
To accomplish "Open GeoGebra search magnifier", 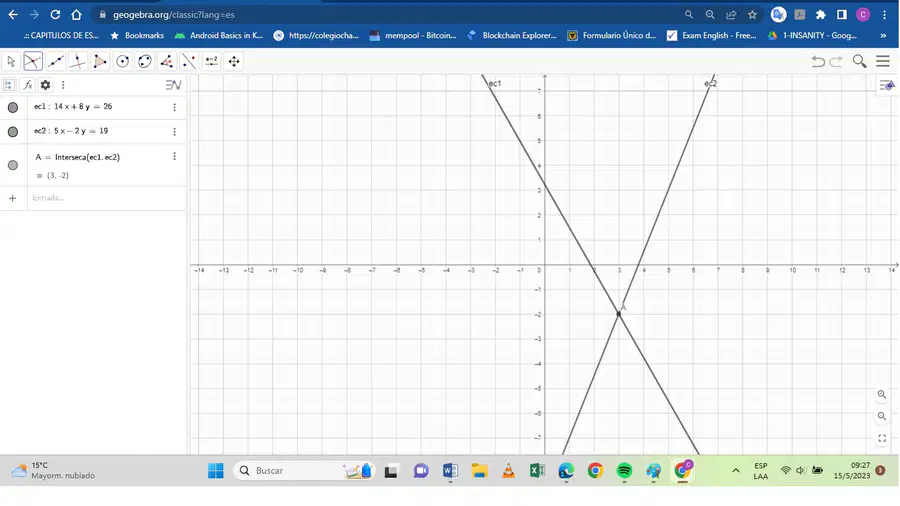I will [859, 61].
